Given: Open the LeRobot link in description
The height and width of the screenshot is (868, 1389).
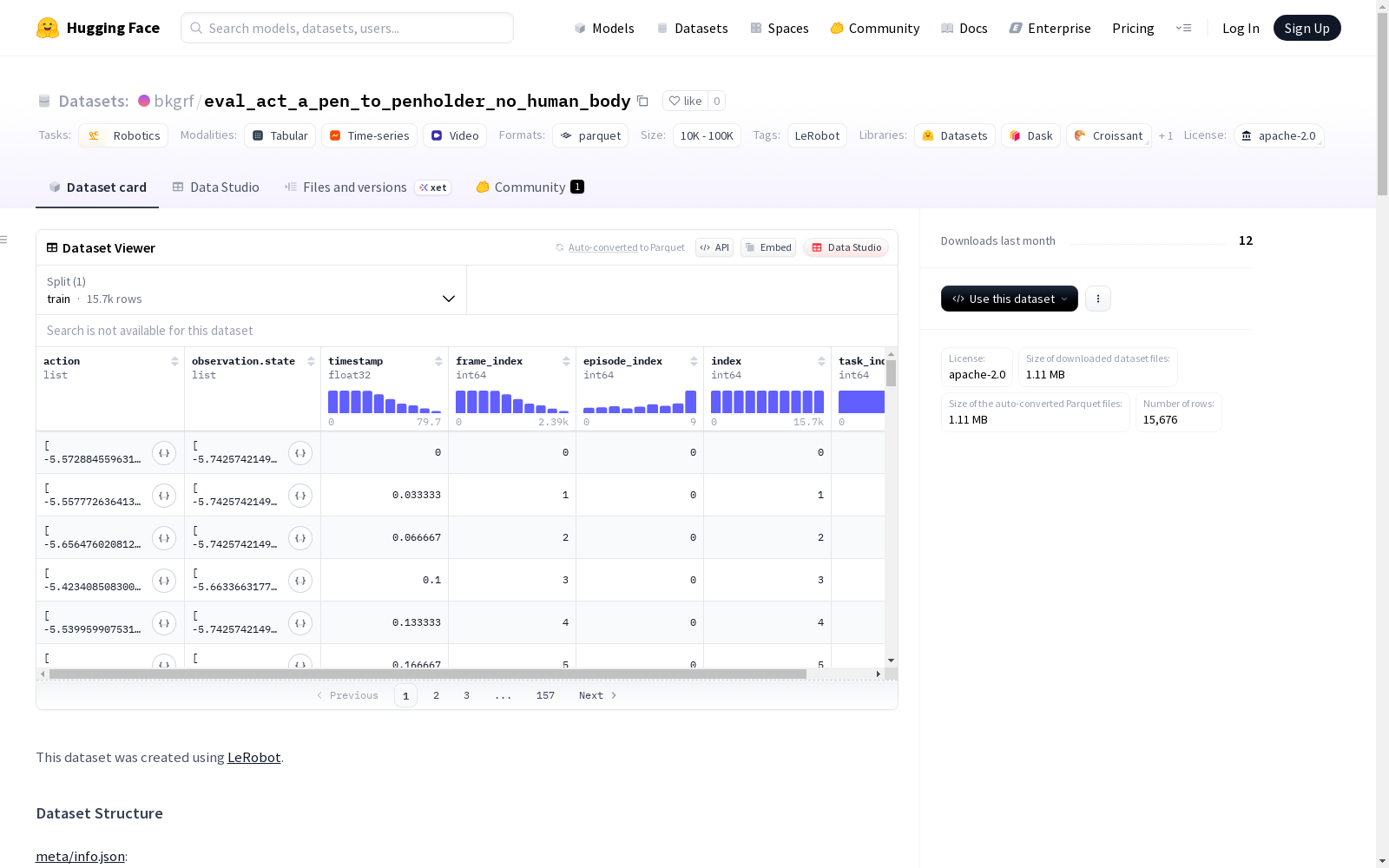Looking at the screenshot, I should pyautogui.click(x=253, y=757).
